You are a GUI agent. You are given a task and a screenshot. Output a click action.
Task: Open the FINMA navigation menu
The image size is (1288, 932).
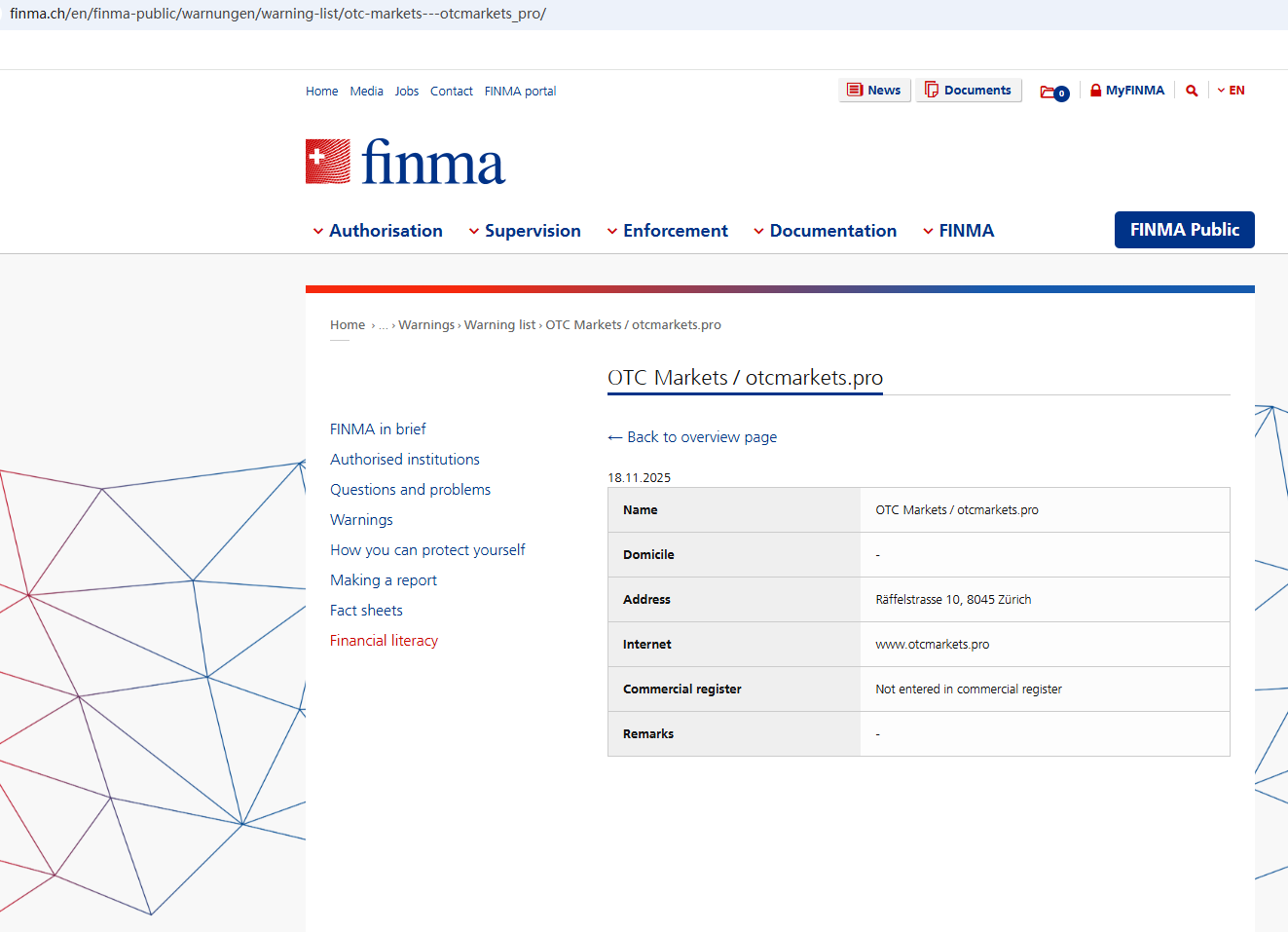(959, 231)
